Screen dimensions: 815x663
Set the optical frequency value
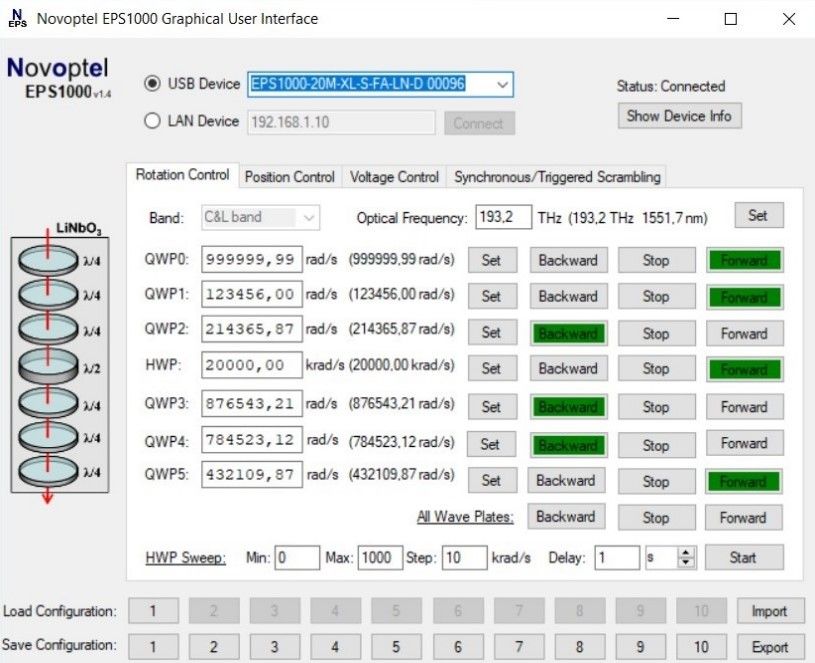[x=758, y=216]
